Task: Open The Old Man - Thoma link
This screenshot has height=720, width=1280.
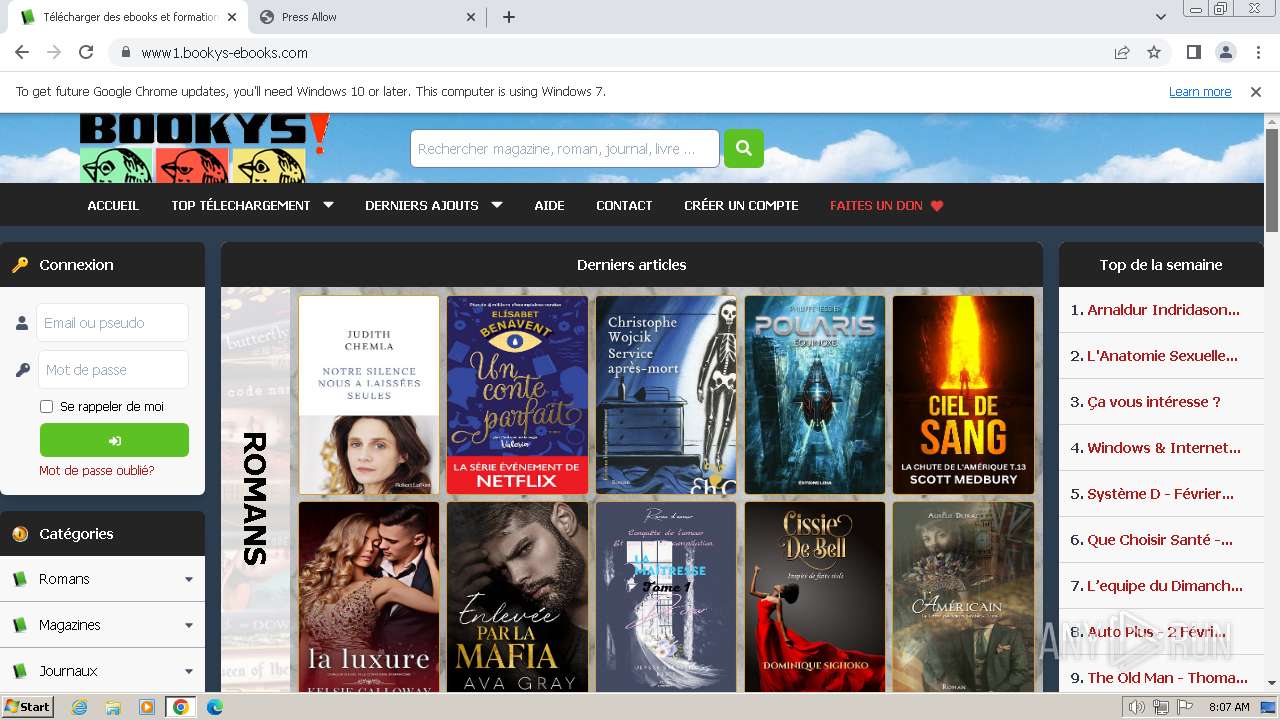Action: [1167, 678]
